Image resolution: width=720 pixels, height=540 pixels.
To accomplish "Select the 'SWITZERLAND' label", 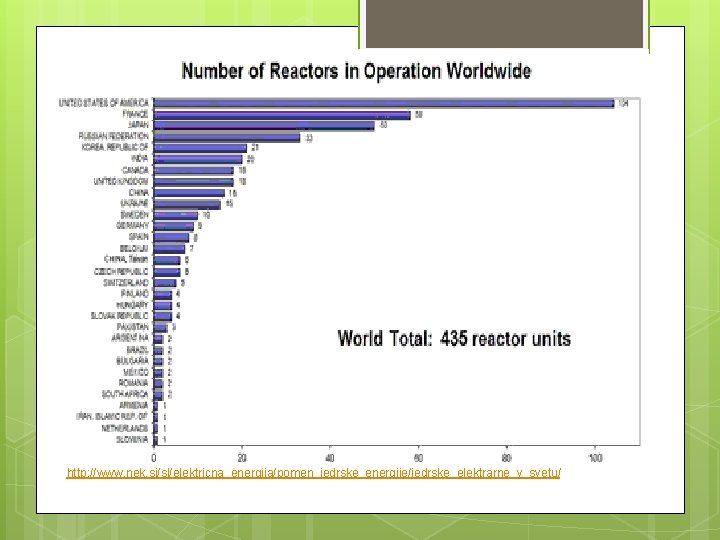I will (x=126, y=282).
